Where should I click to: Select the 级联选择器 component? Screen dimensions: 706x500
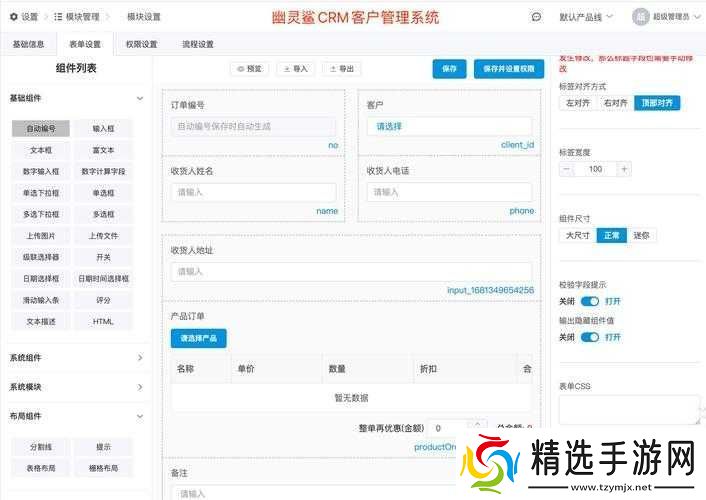coord(41,257)
